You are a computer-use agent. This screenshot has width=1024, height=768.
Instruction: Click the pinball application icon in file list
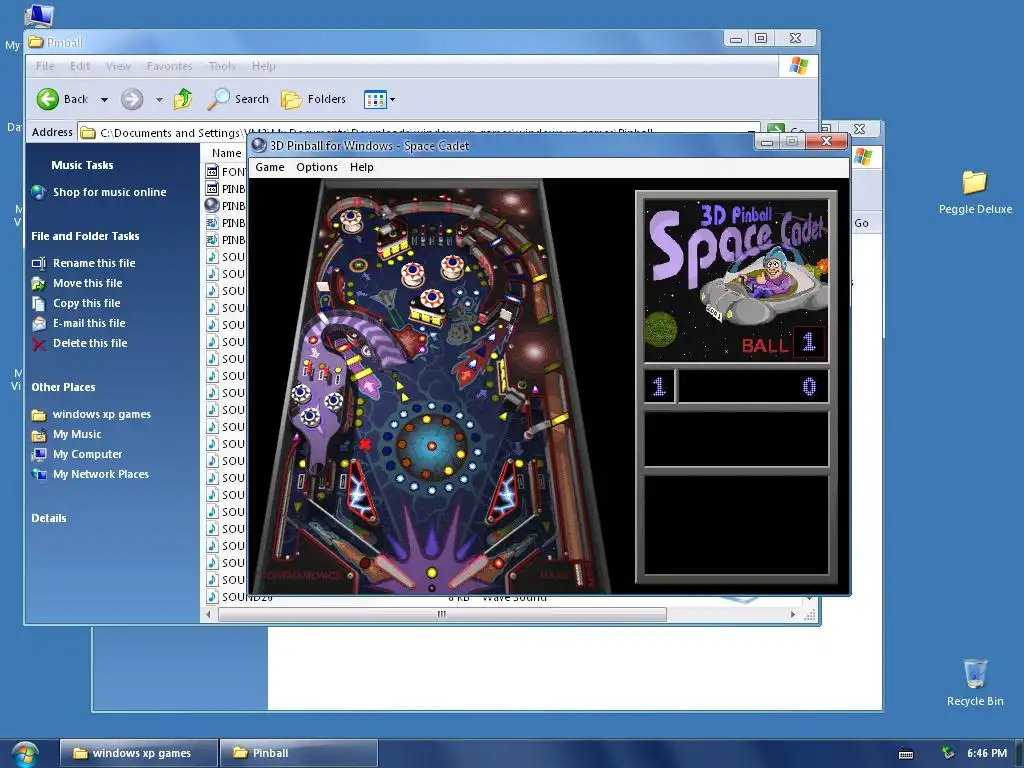pos(212,205)
